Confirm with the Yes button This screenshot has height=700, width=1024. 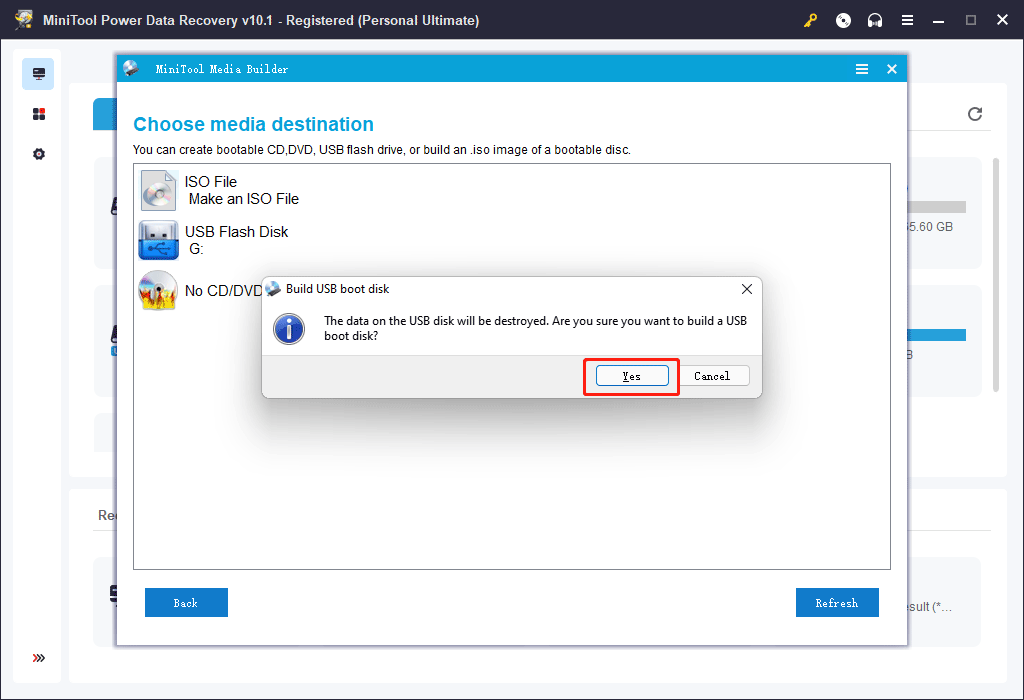(x=632, y=376)
